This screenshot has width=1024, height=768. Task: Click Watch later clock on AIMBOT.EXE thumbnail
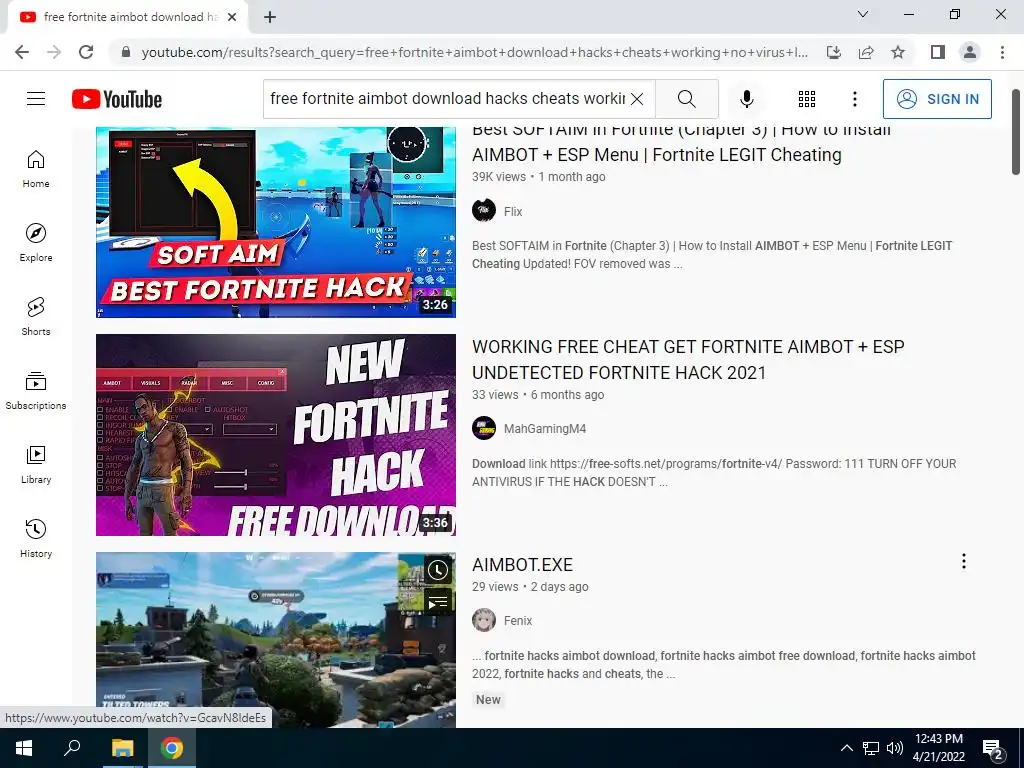(438, 570)
